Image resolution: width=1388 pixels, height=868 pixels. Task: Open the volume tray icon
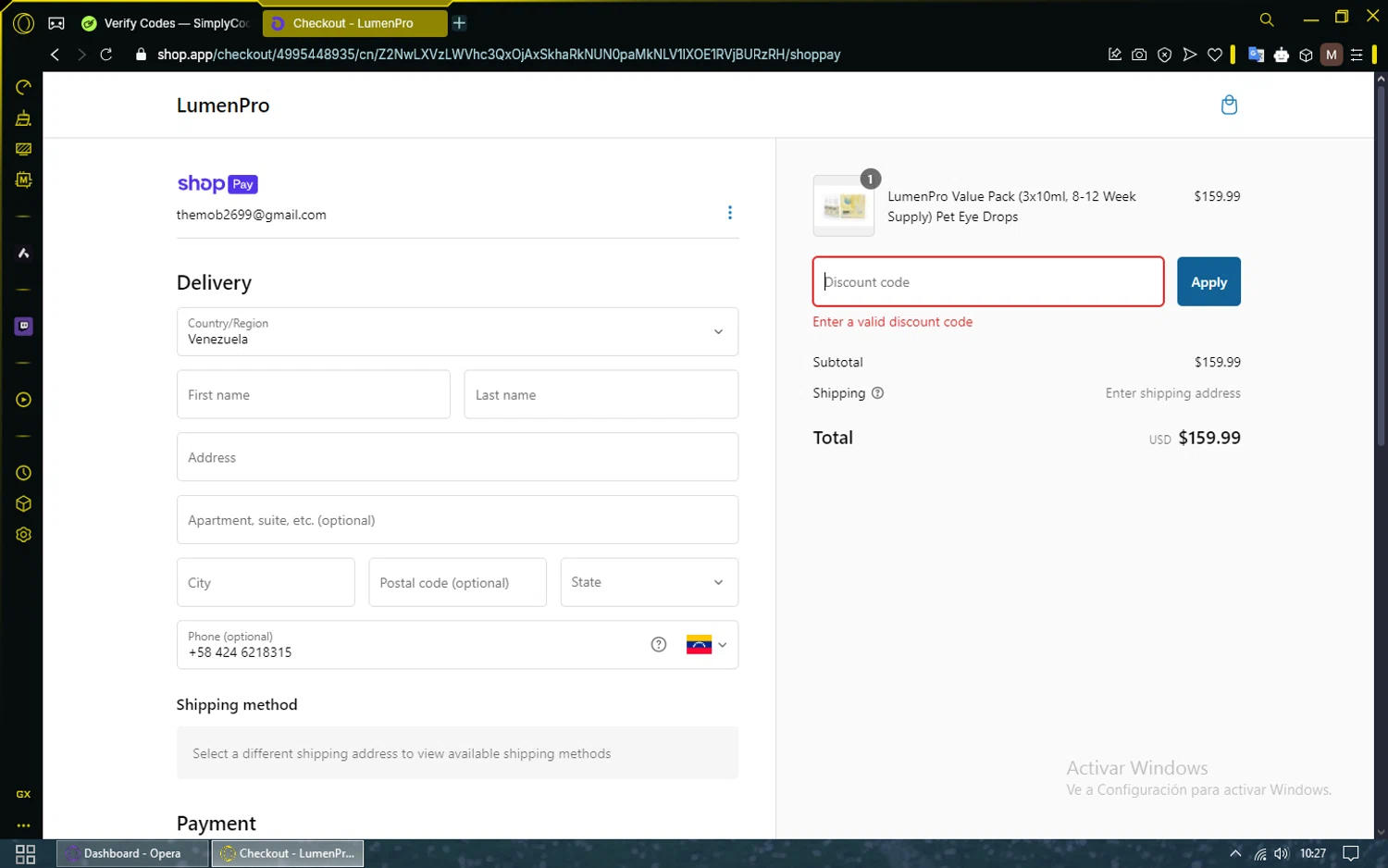(x=1282, y=853)
